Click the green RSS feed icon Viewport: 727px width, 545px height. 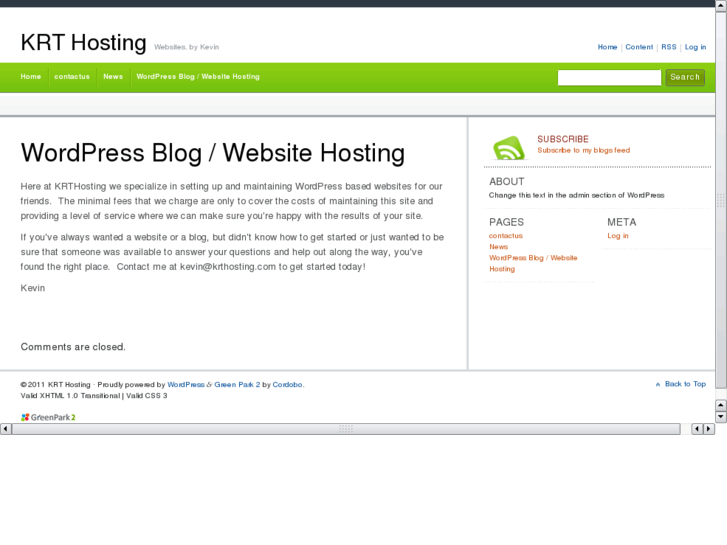pos(509,147)
